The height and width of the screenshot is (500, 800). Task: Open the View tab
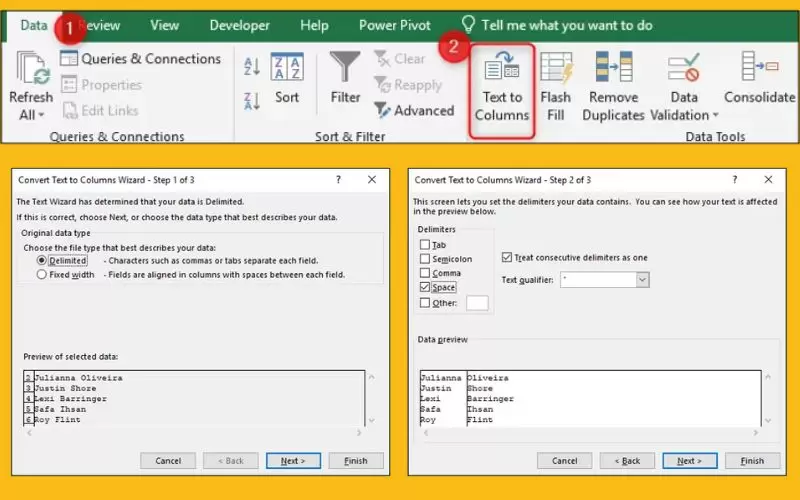pyautogui.click(x=164, y=25)
